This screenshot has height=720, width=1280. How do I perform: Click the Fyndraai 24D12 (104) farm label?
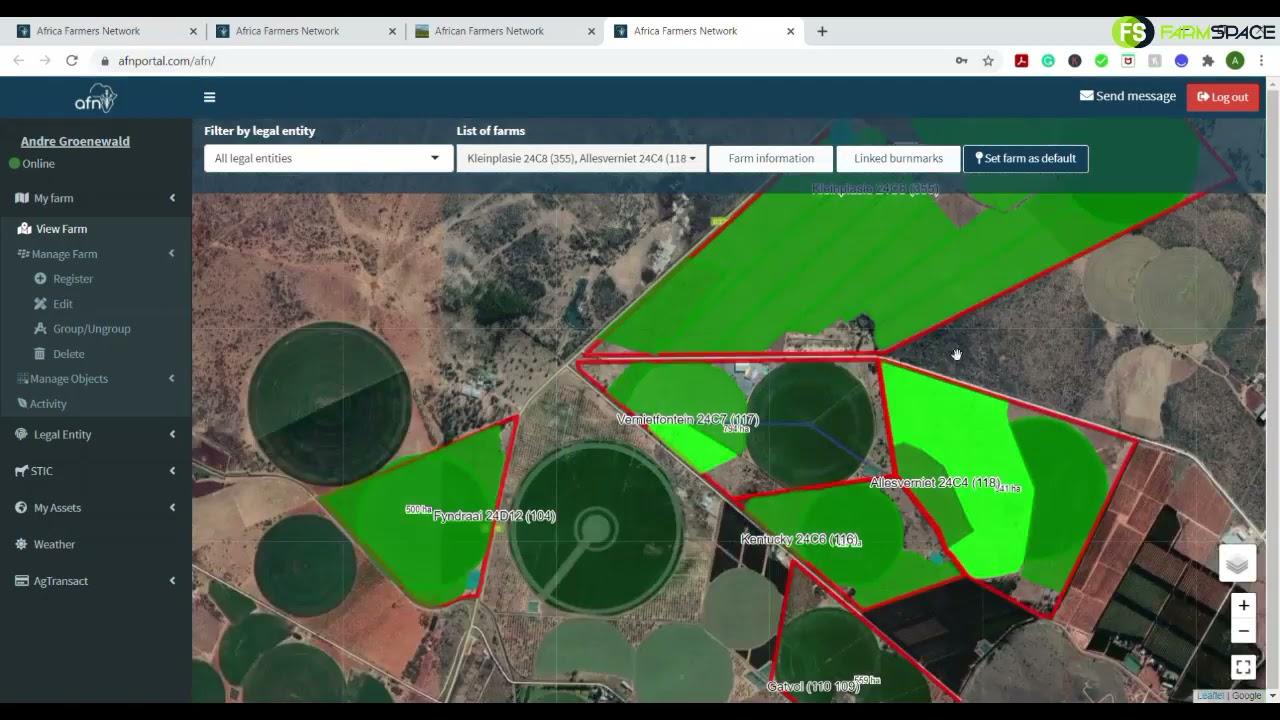pyautogui.click(x=494, y=516)
